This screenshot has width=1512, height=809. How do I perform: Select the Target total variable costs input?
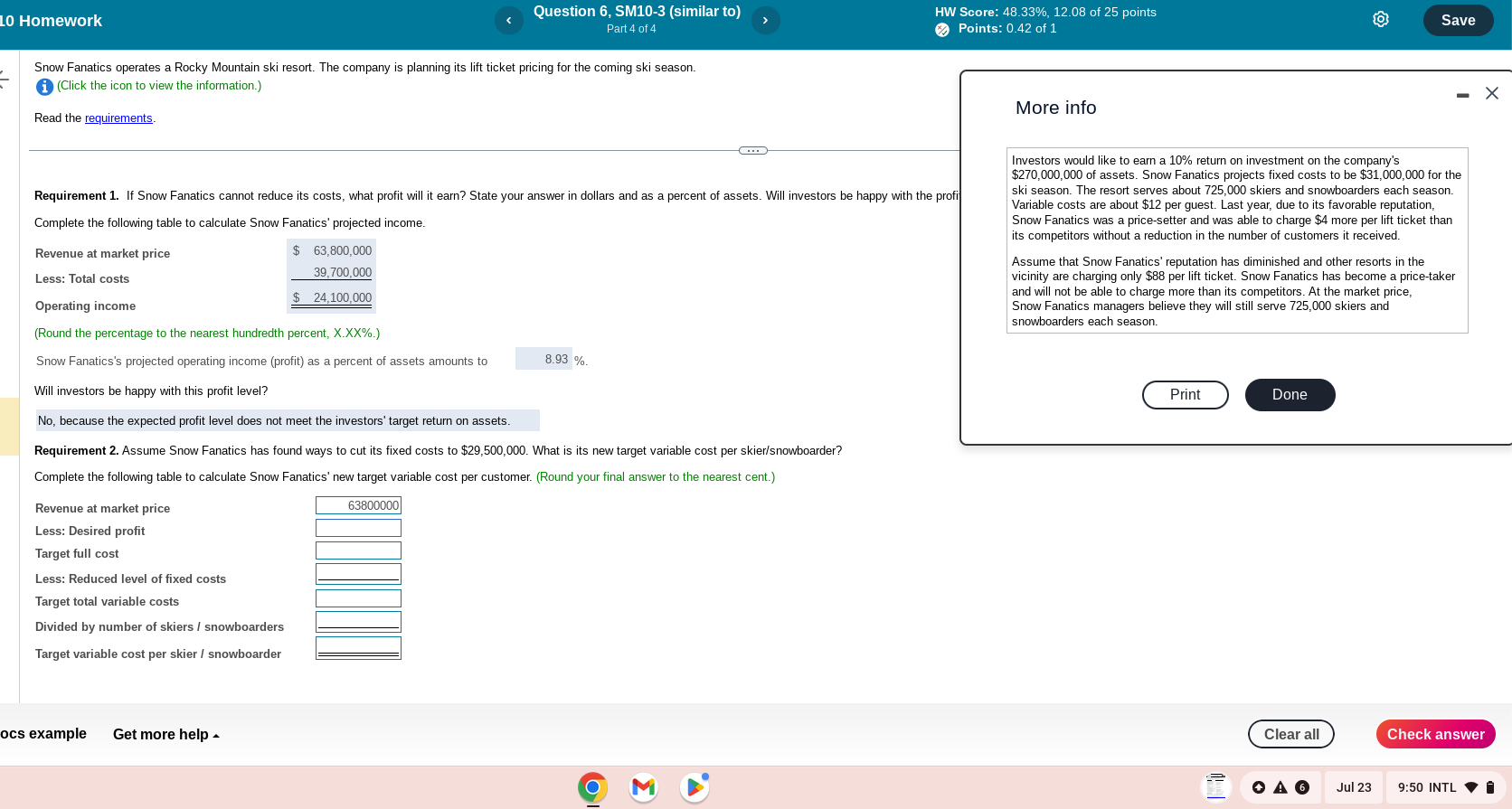[x=358, y=598]
